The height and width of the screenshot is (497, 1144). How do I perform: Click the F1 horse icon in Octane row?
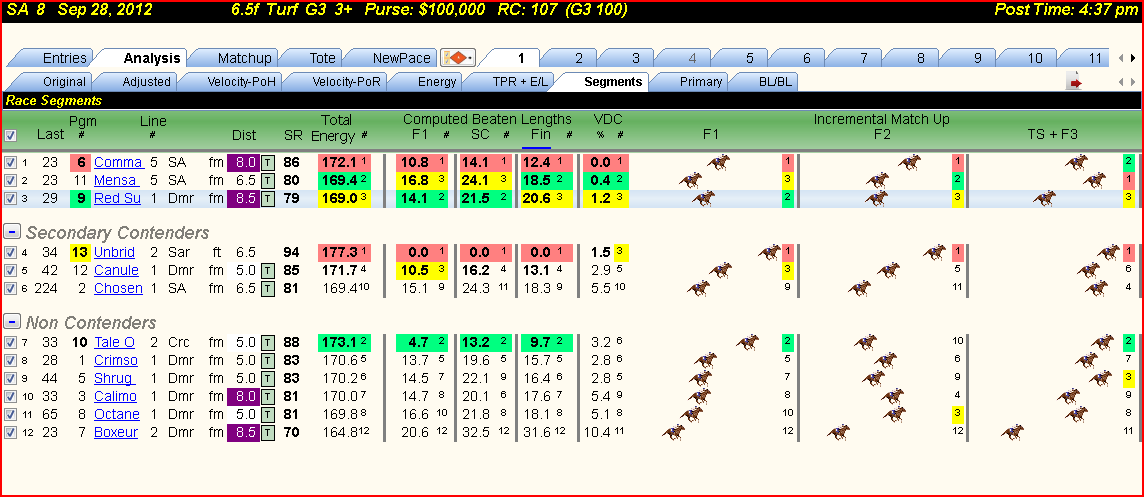tap(691, 414)
